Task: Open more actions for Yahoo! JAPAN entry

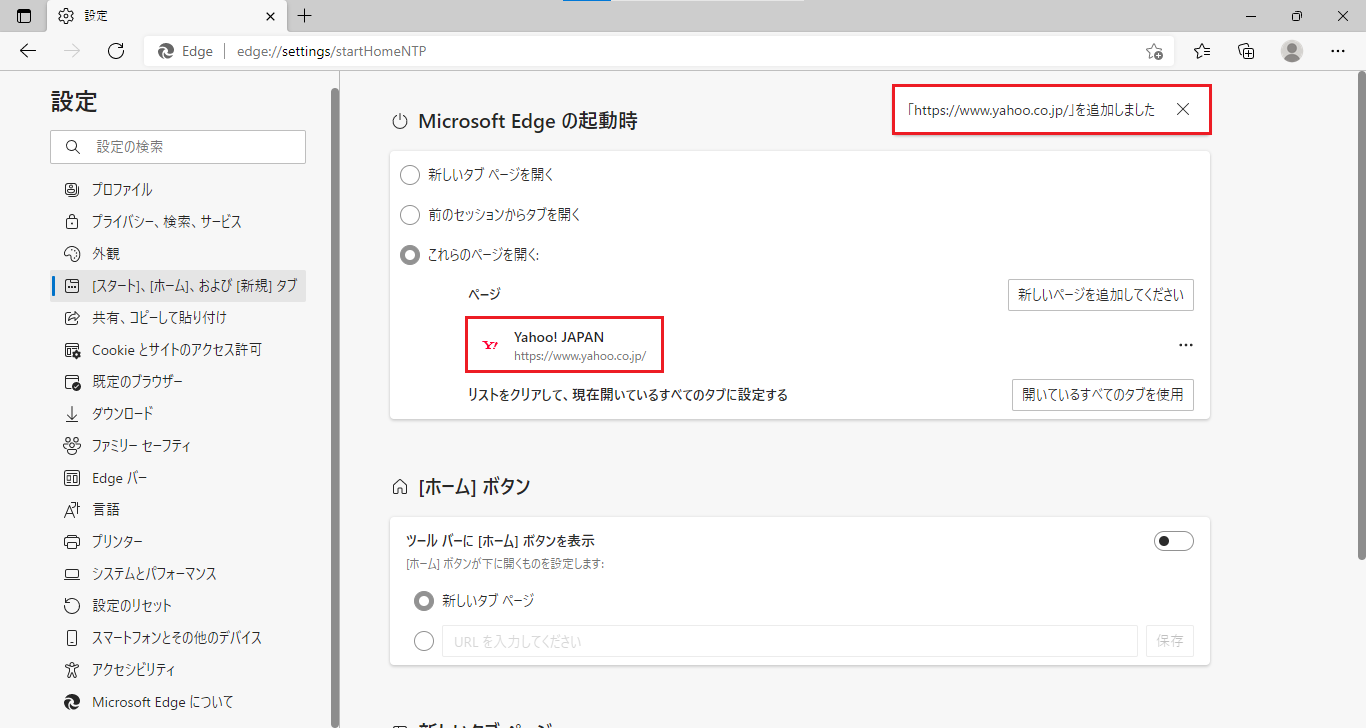Action: tap(1185, 345)
